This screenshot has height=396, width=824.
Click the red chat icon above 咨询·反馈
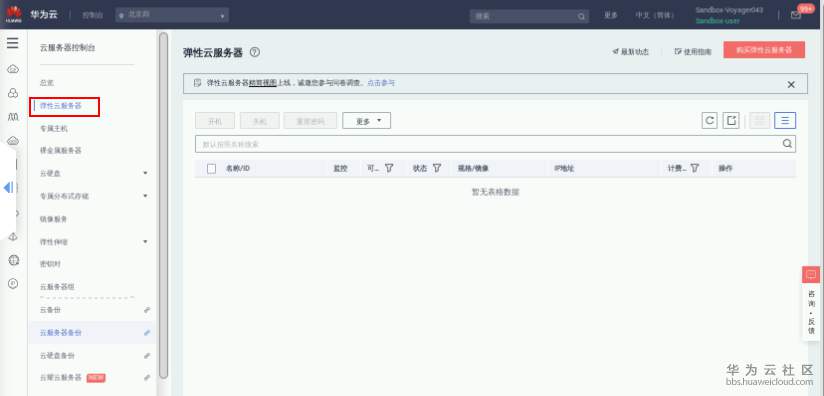click(x=811, y=275)
